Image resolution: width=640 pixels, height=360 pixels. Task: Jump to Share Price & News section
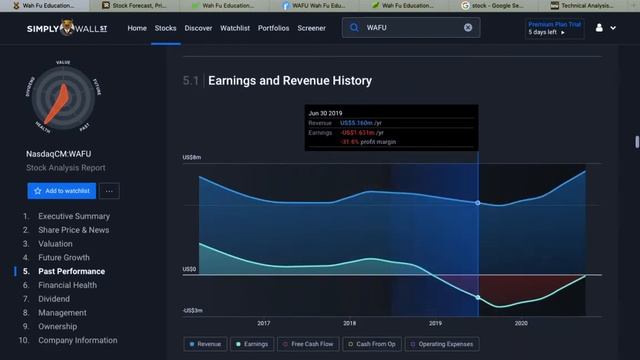(x=73, y=230)
